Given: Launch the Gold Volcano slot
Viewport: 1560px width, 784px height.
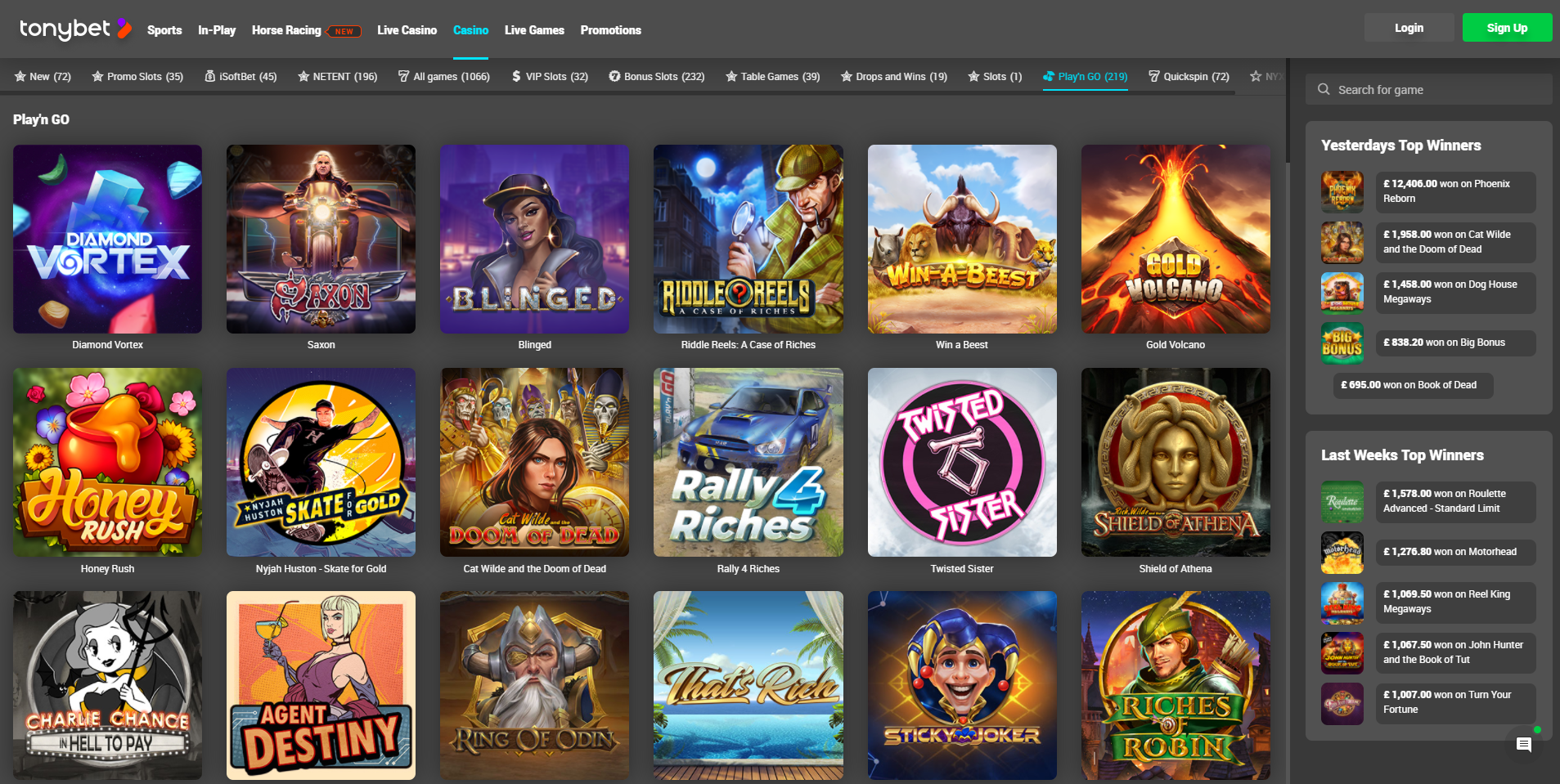Looking at the screenshot, I should (x=1176, y=239).
